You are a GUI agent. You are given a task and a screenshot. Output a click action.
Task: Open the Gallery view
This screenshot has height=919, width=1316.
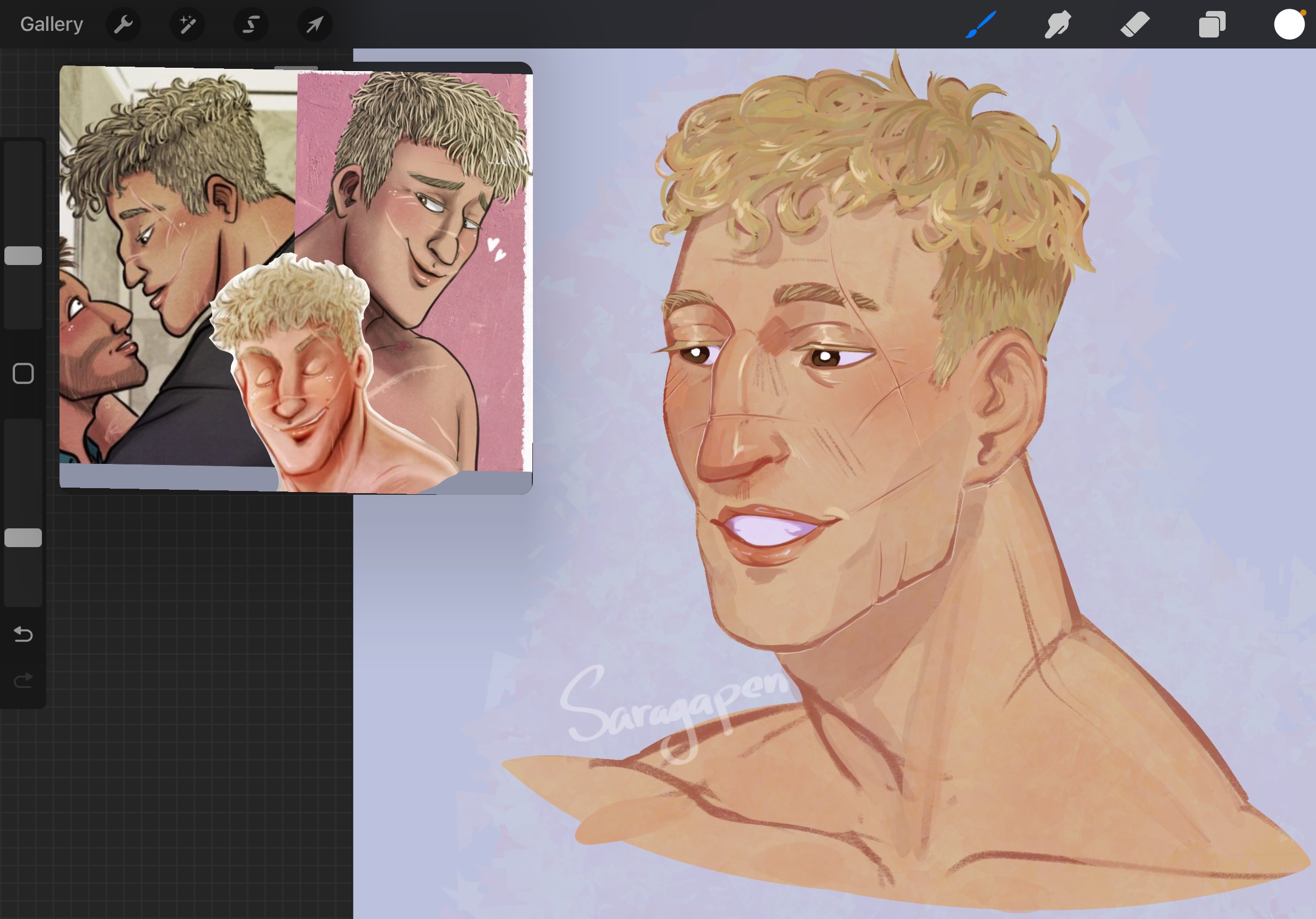pos(52,24)
